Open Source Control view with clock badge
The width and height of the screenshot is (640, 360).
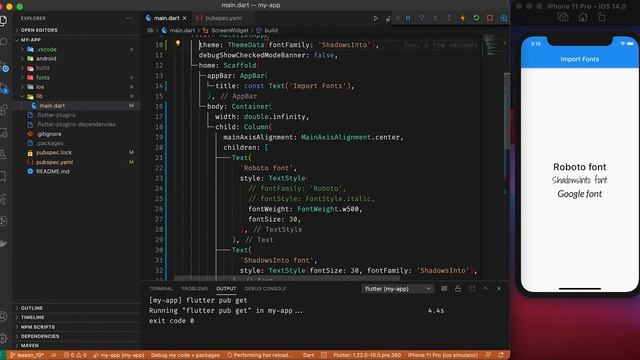click(x=4, y=67)
